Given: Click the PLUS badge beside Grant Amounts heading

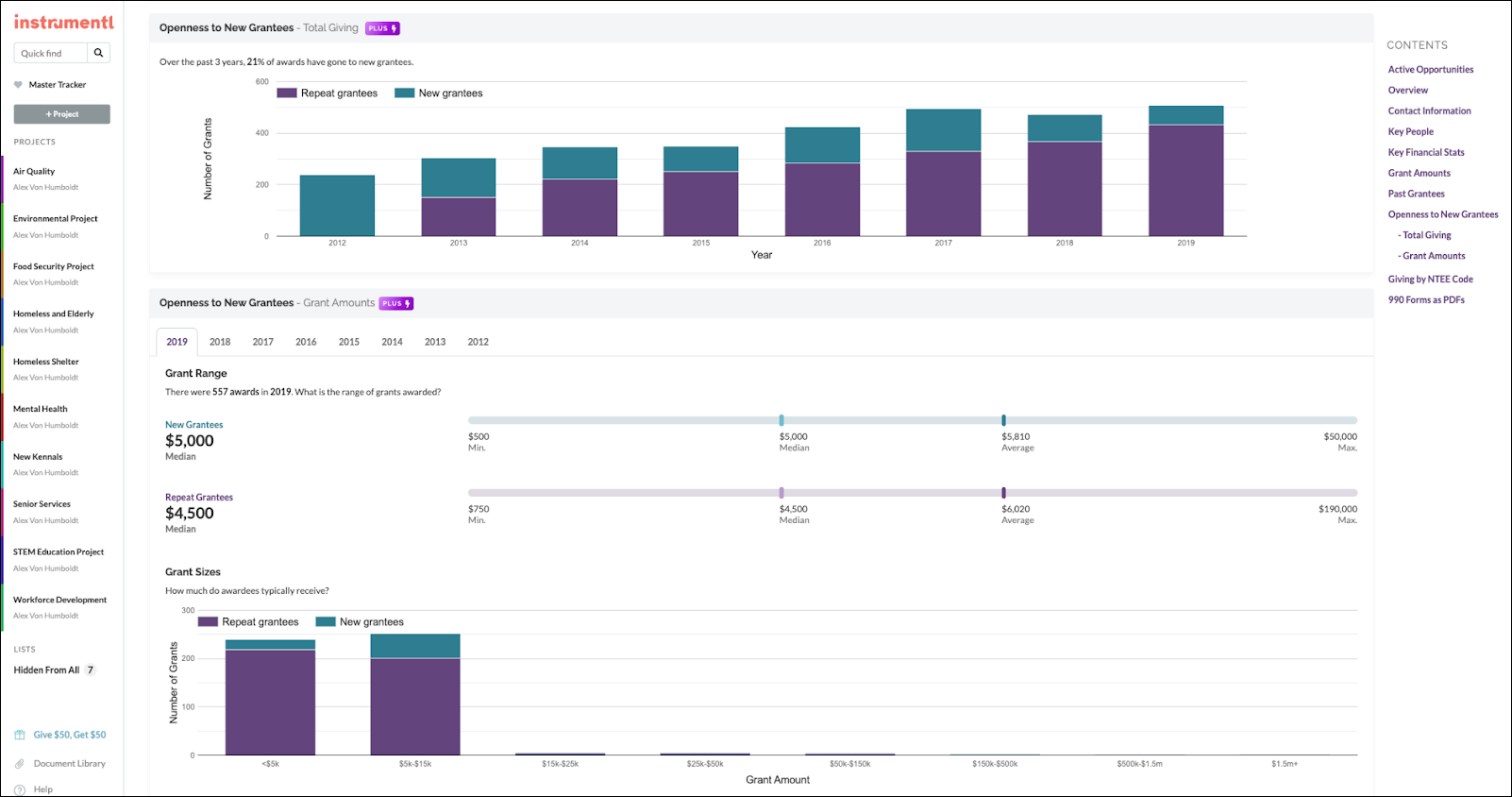Looking at the screenshot, I should [x=396, y=303].
